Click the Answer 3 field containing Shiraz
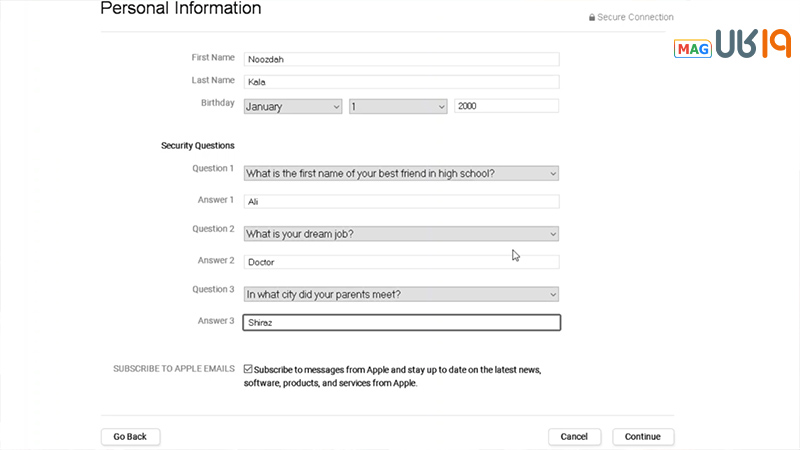 401,323
